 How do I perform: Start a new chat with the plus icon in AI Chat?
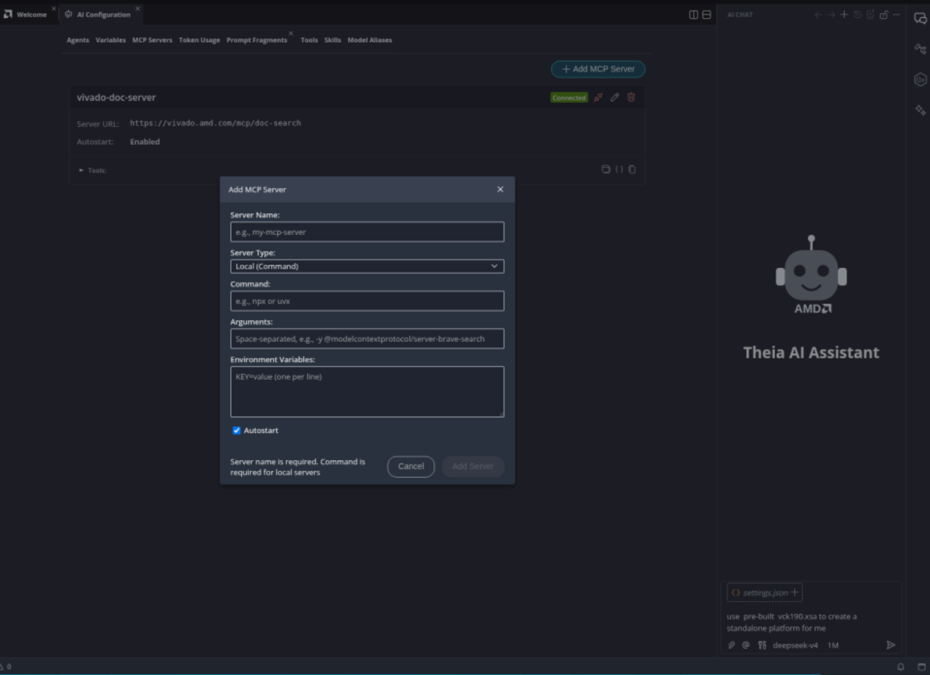(844, 15)
